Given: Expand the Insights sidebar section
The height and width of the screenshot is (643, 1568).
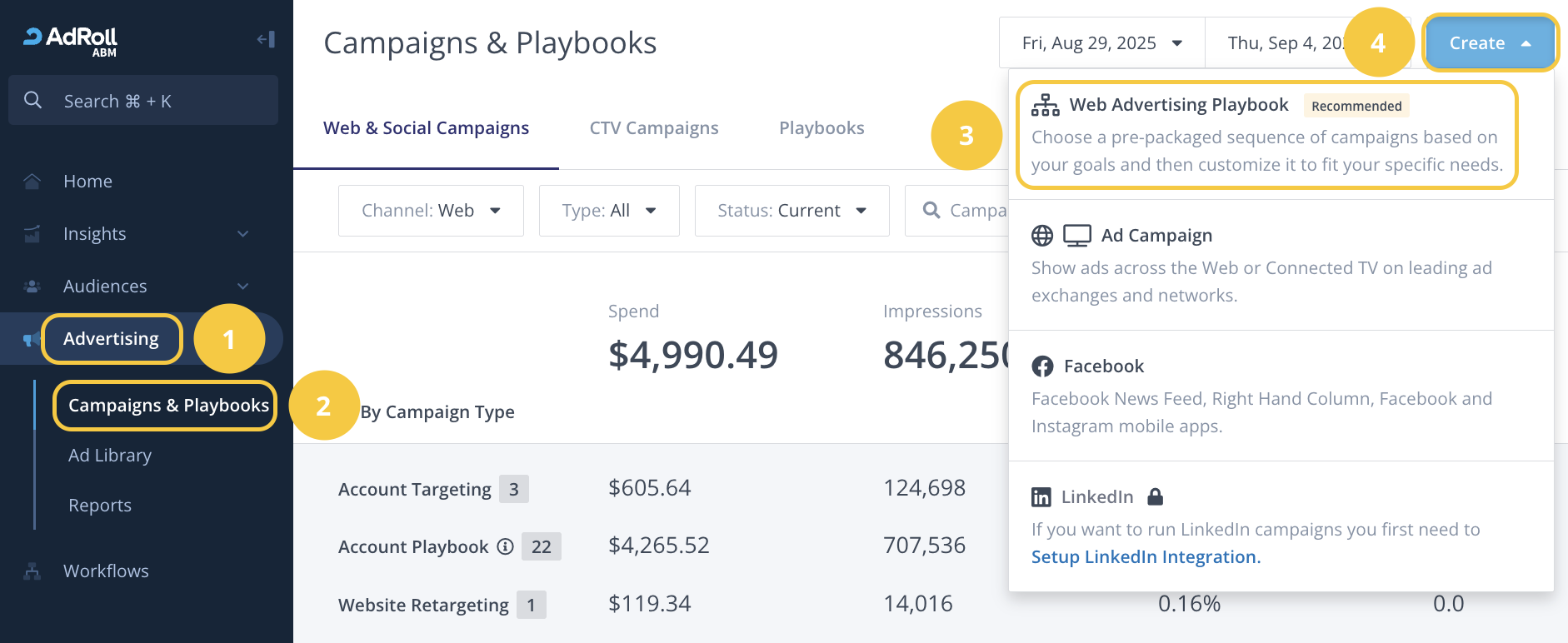Looking at the screenshot, I should pyautogui.click(x=242, y=234).
